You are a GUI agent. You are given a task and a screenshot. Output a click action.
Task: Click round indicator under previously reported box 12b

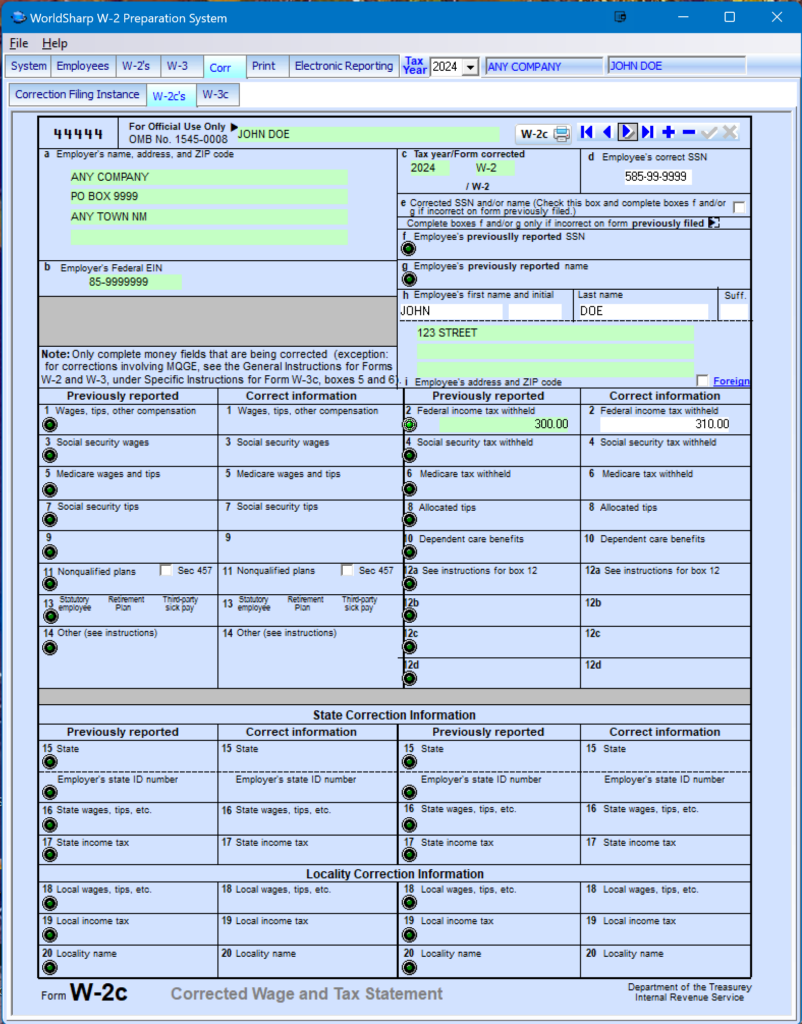click(x=409, y=615)
